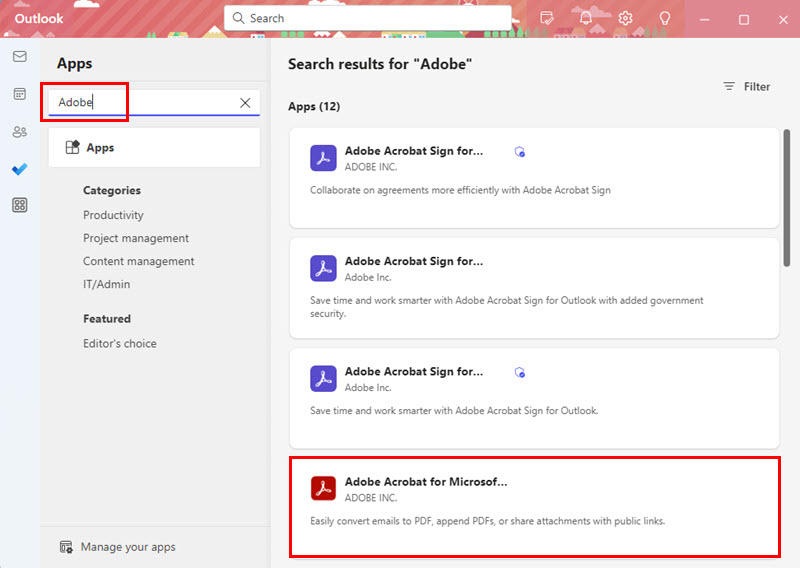This screenshot has width=800, height=568.
Task: Click the 'Search results for "Adobe"' heading
Action: click(380, 64)
